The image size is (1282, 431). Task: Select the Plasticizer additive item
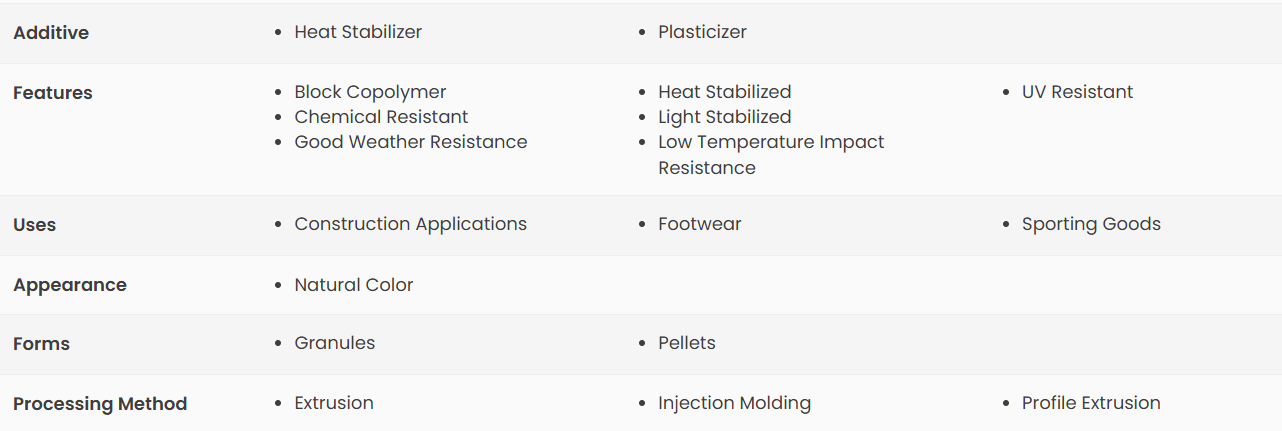point(702,32)
